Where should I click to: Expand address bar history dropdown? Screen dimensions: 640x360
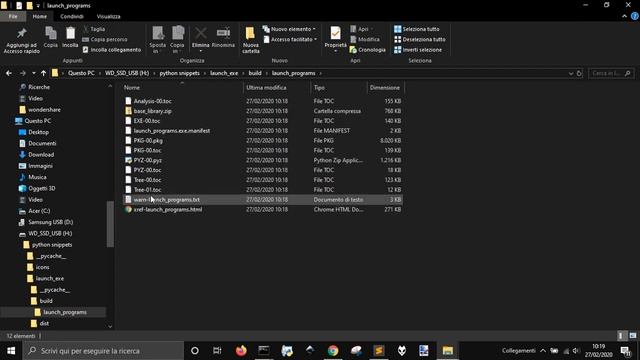571,73
